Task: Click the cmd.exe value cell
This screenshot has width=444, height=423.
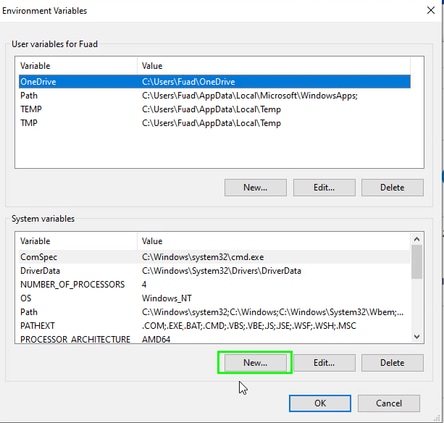Action: pos(203,257)
